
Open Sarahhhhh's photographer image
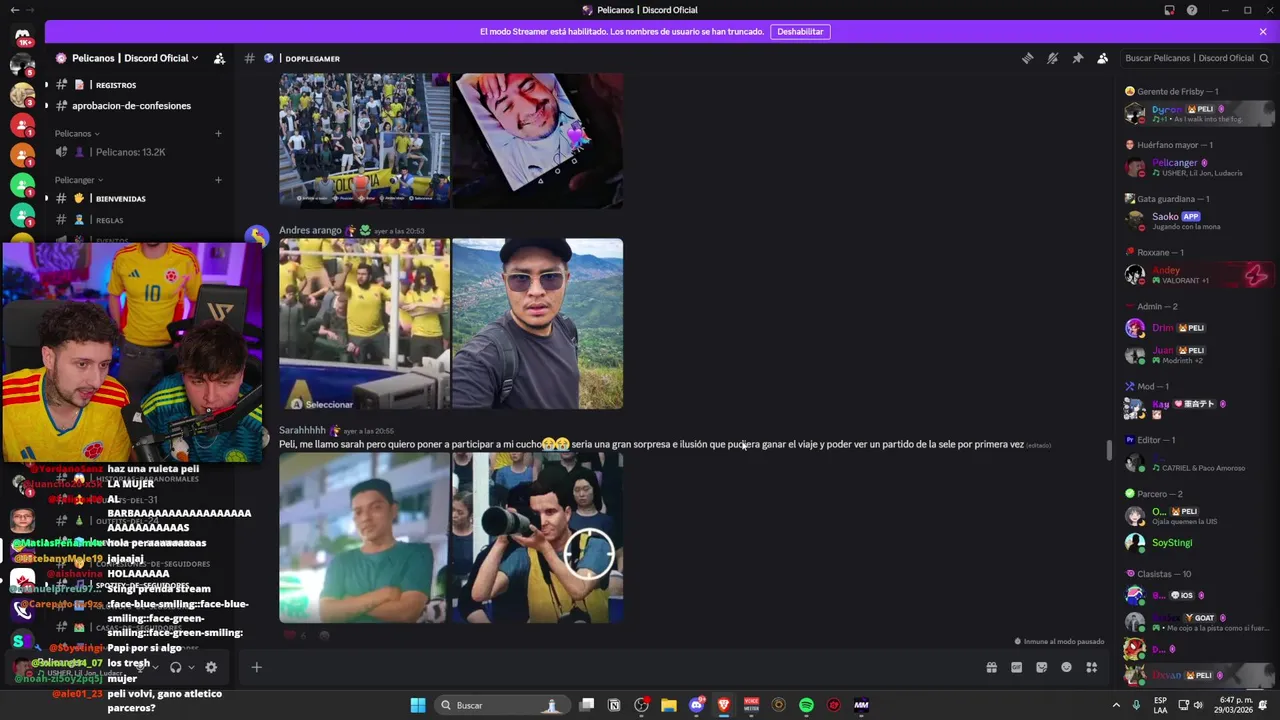coord(537,537)
